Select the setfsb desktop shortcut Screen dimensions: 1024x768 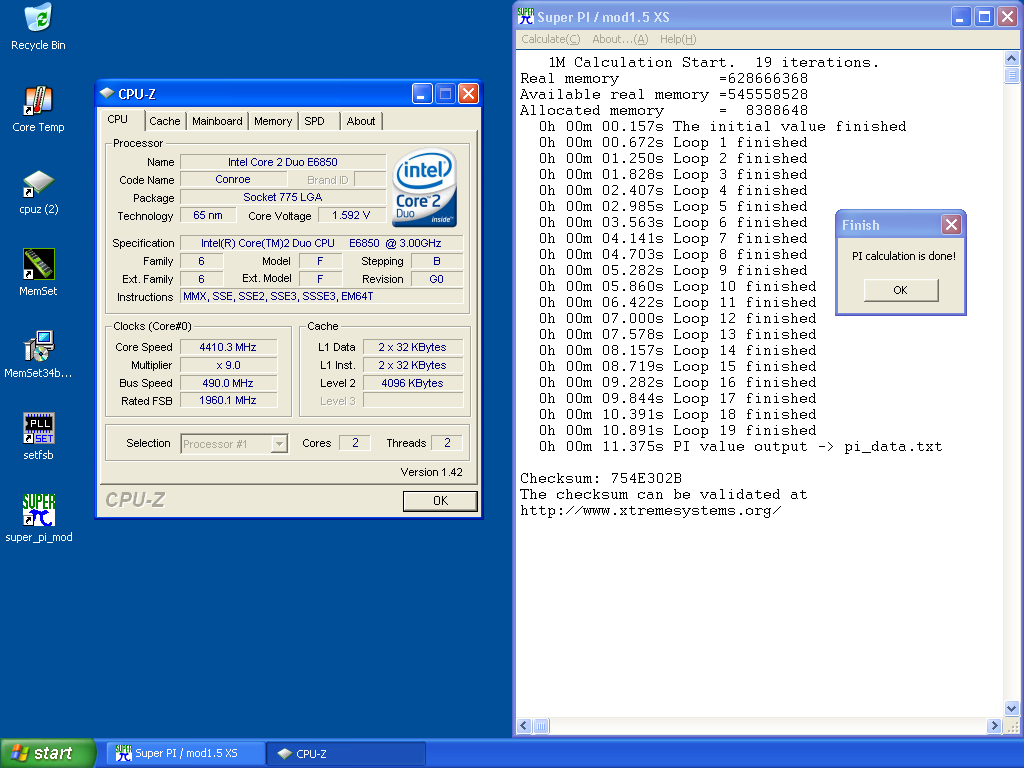38,437
